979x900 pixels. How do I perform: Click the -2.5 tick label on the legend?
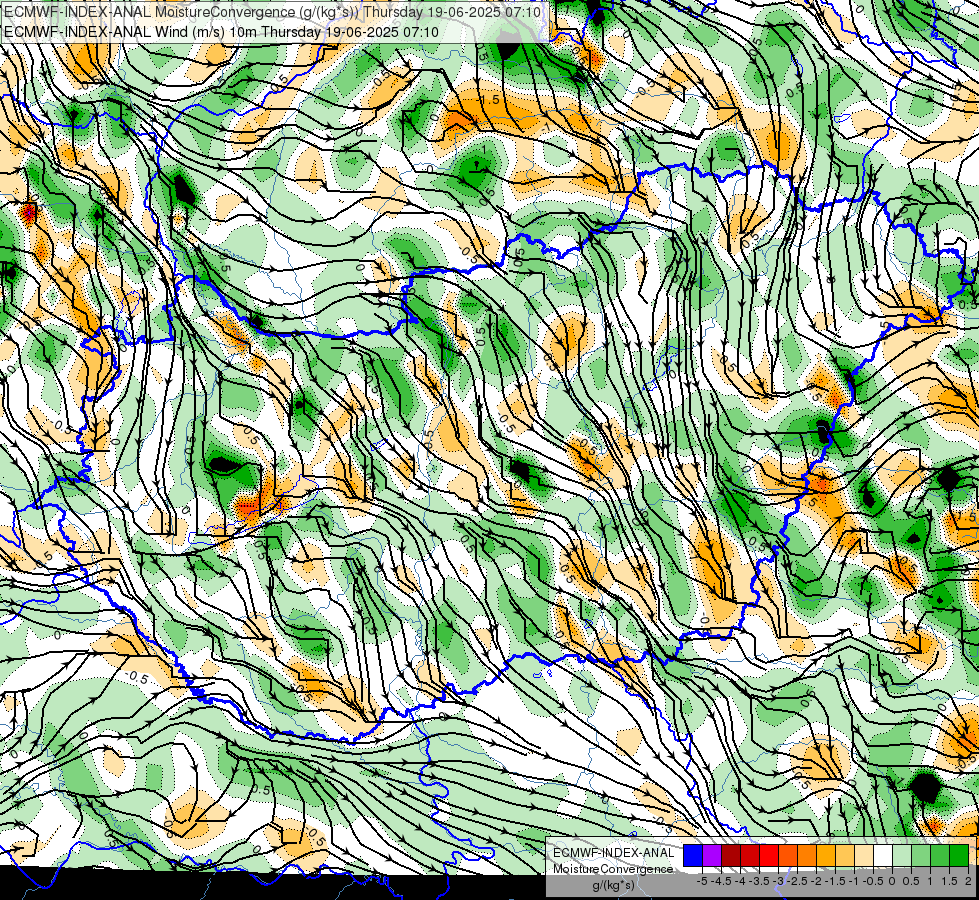pos(797,881)
